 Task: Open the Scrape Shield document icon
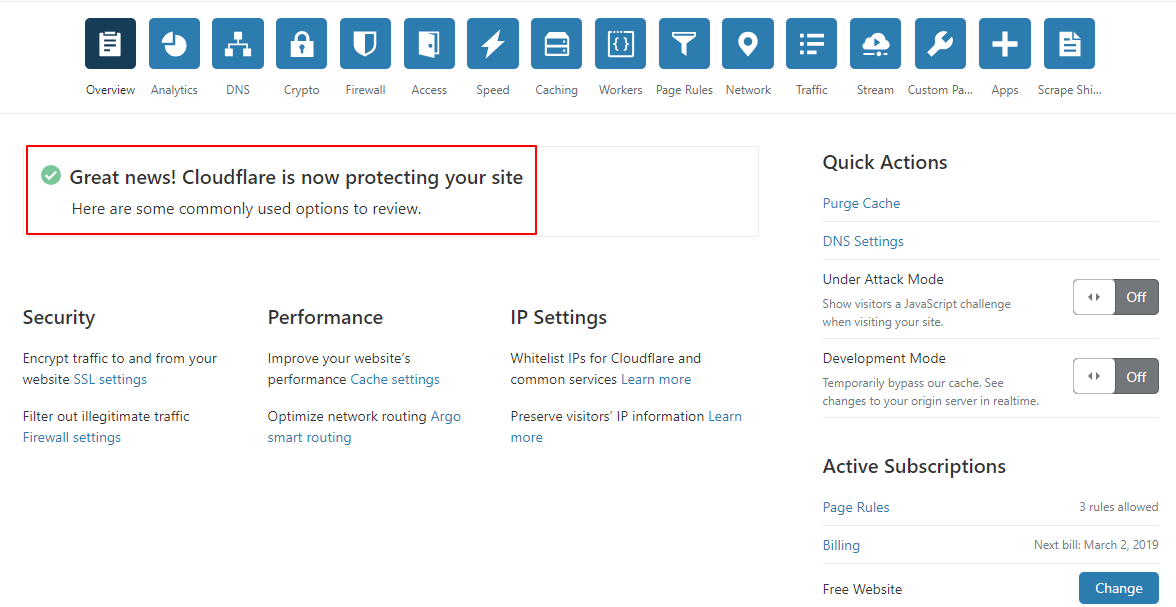click(x=1070, y=44)
